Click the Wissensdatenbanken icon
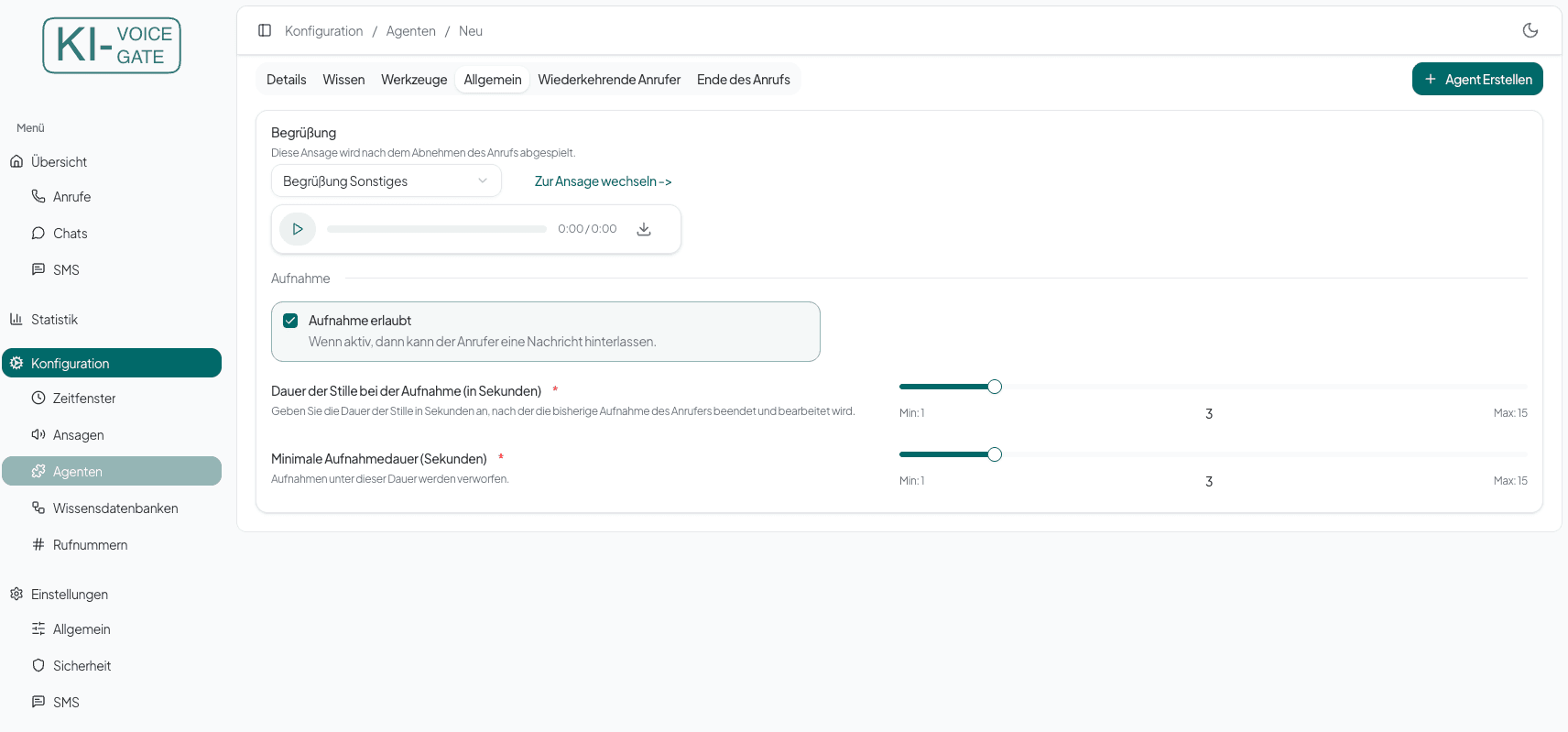The image size is (1568, 732). click(x=38, y=508)
